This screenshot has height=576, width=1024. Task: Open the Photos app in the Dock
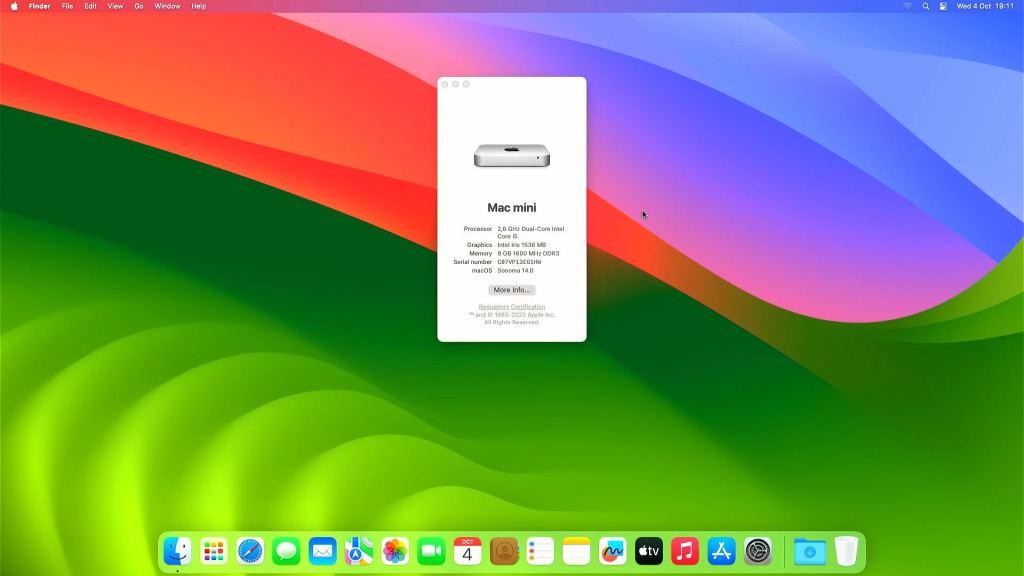pos(395,551)
